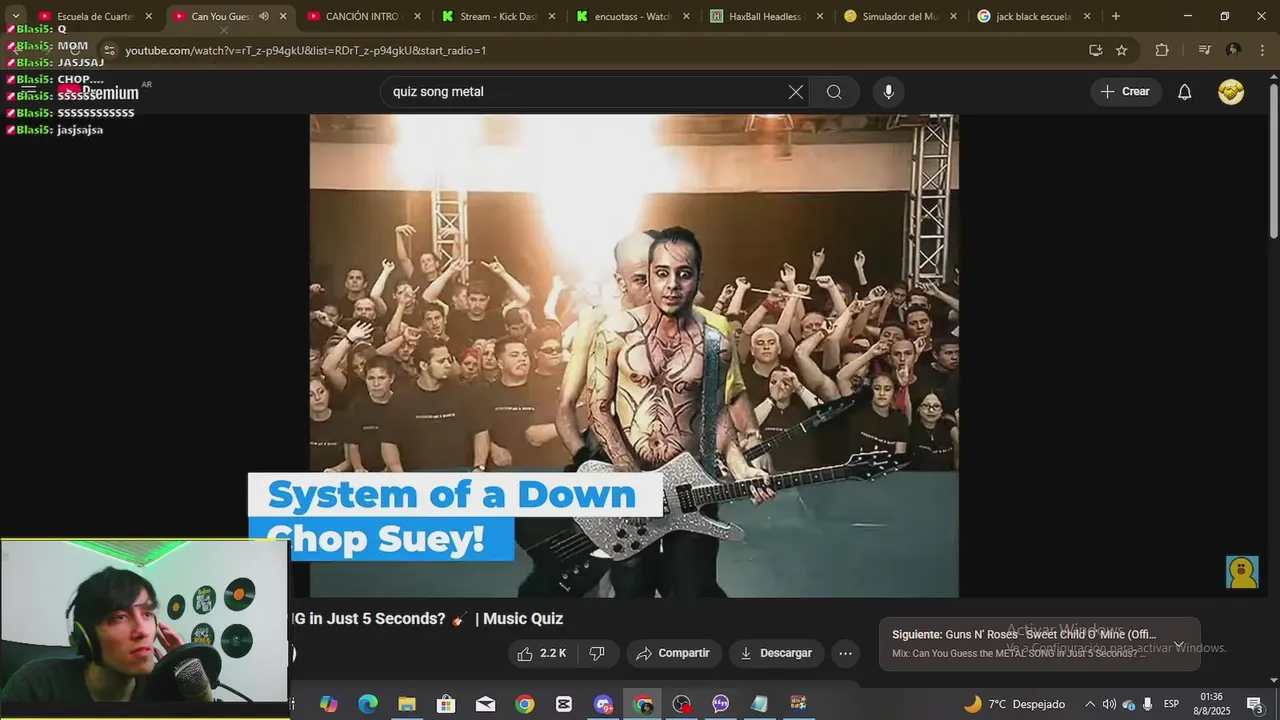Like the video with thumbs up
1280x720 pixels.
coord(541,653)
